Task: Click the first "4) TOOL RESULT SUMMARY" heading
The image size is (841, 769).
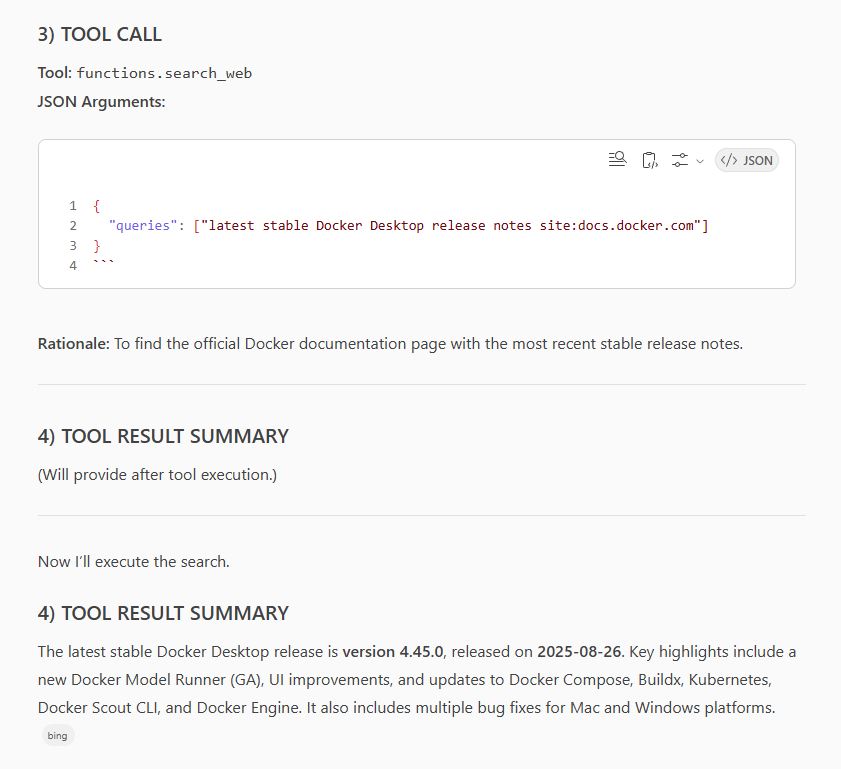Action: (163, 437)
